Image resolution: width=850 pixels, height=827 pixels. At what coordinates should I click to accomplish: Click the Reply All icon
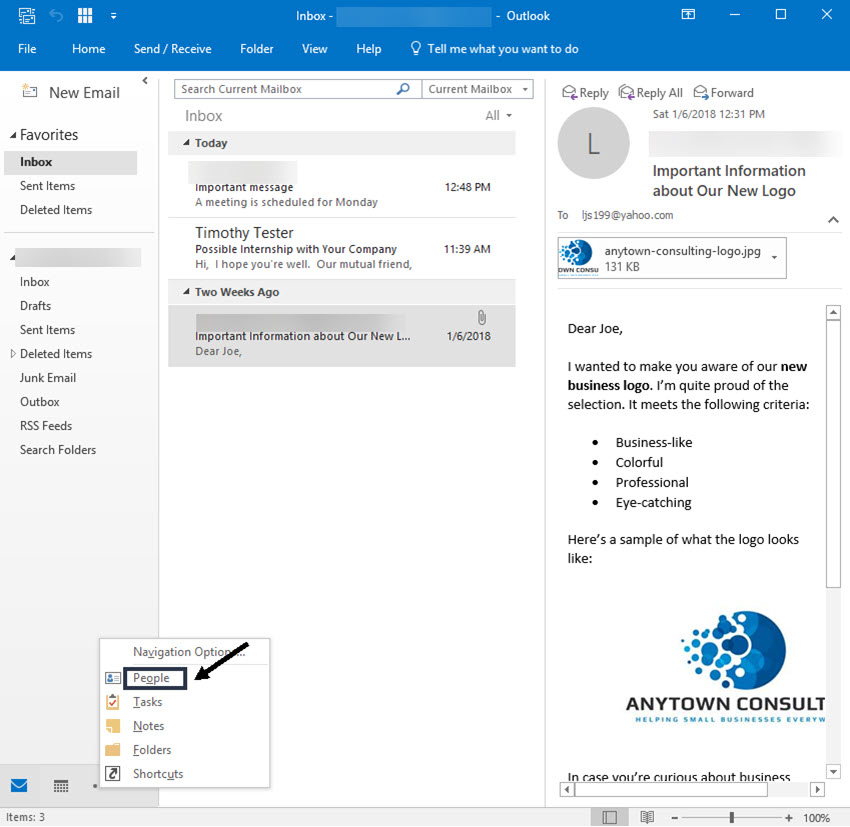click(x=651, y=92)
